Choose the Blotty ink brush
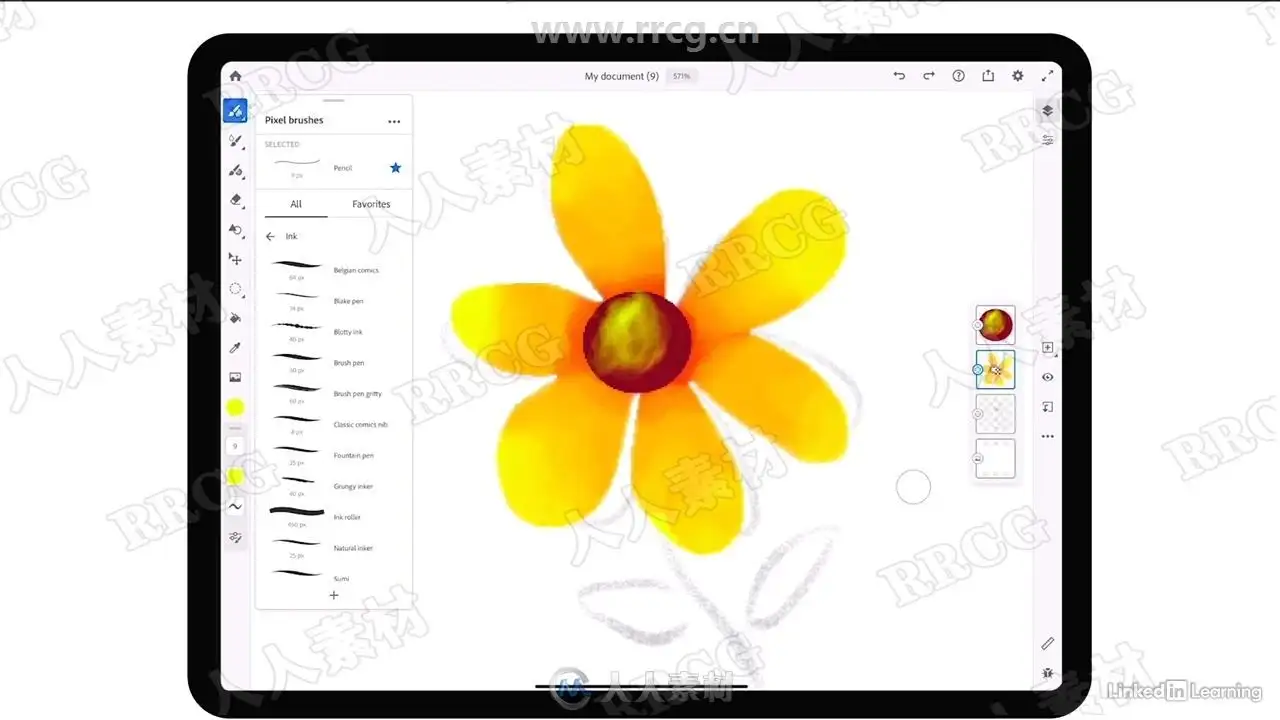The width and height of the screenshot is (1280, 720). click(333, 332)
